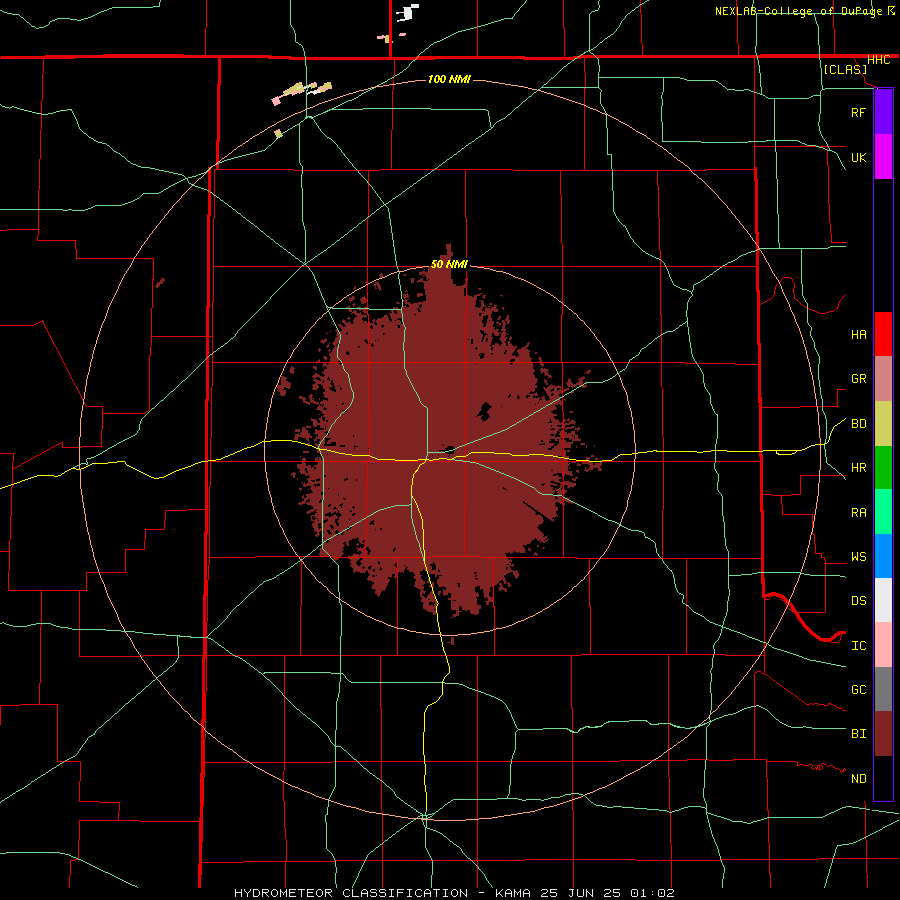Click the 25 JUN 25 date text
The width and height of the screenshot is (900, 900).
pyautogui.click(x=581, y=893)
